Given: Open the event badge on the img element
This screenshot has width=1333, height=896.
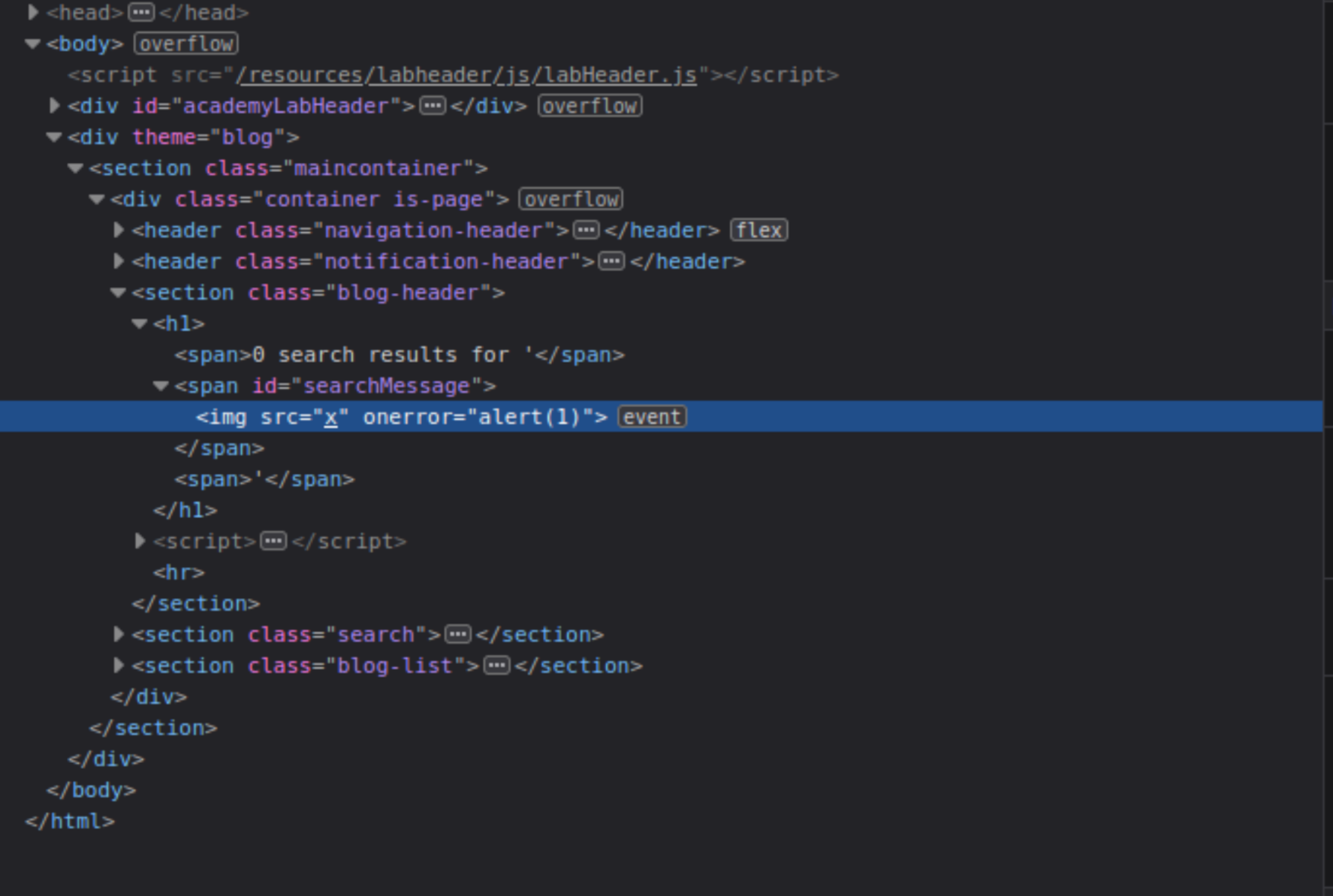Looking at the screenshot, I should point(652,417).
